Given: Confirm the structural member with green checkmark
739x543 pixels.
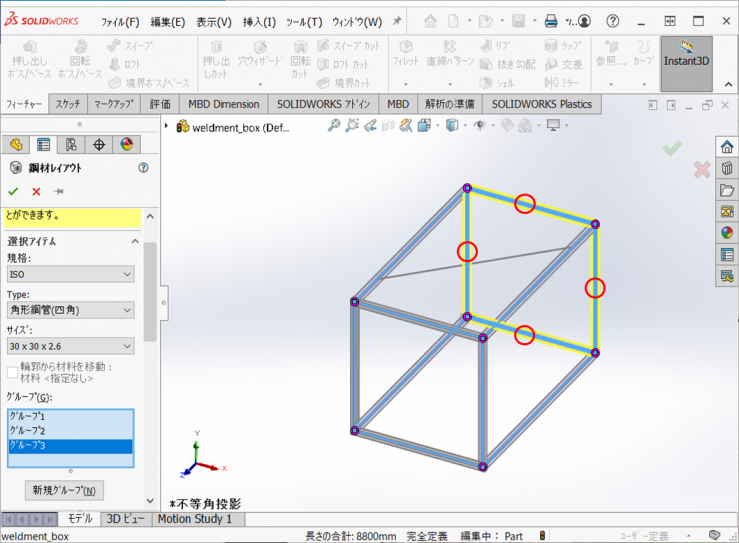Looking at the screenshot, I should coord(13,191).
